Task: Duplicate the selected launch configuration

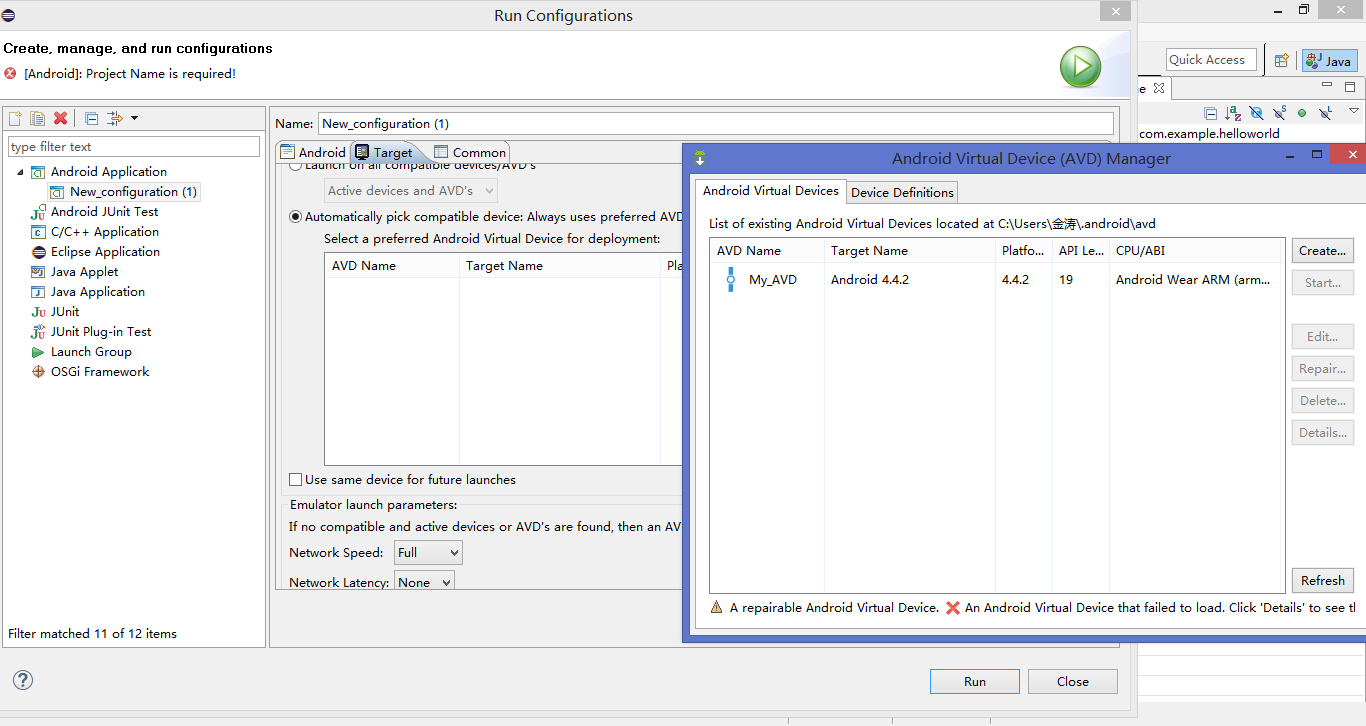Action: (x=37, y=118)
